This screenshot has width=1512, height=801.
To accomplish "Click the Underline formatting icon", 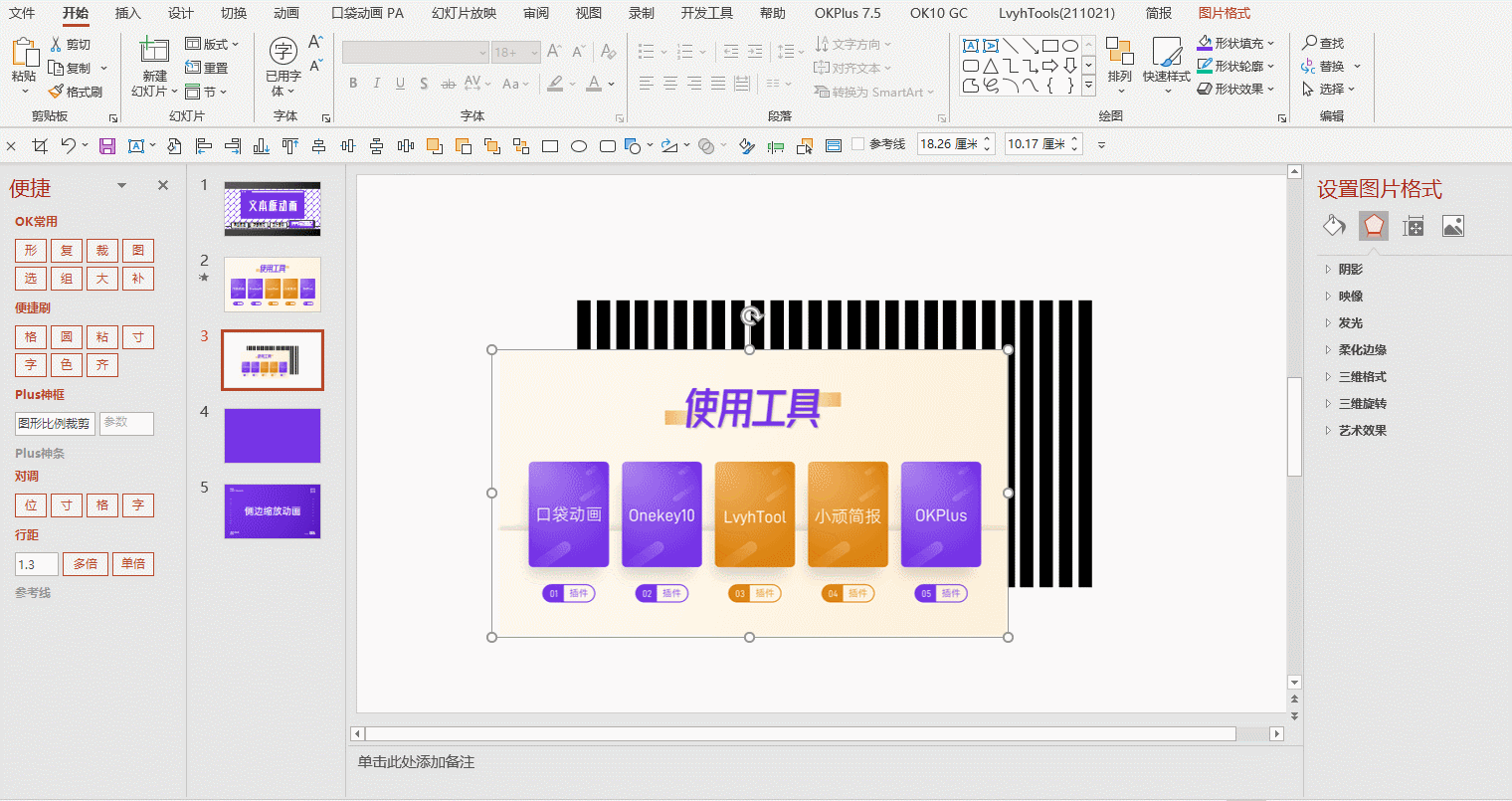I will [x=400, y=84].
